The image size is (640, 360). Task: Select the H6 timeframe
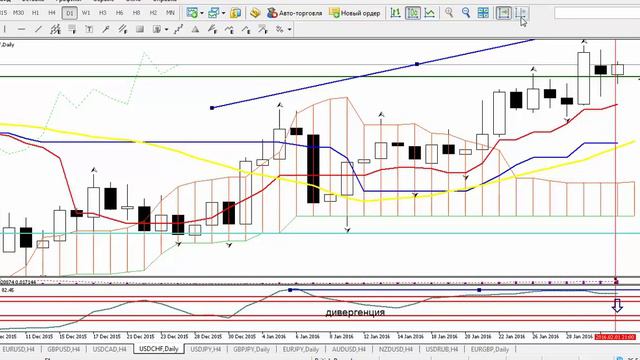coord(119,13)
